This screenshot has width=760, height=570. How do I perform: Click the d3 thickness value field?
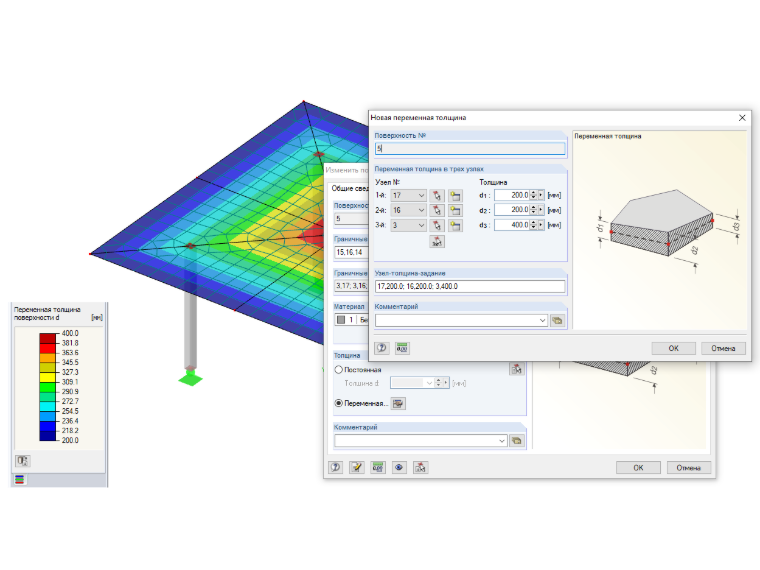coord(512,225)
